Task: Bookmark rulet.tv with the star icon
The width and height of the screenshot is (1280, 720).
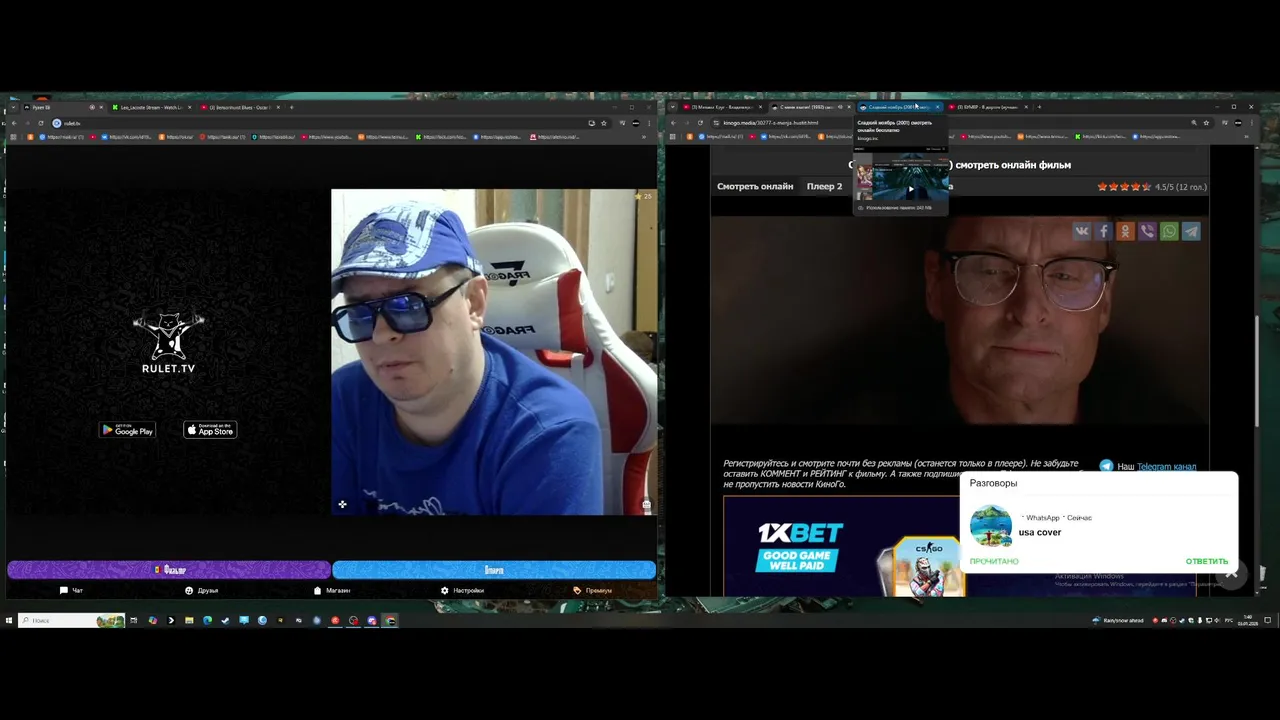Action: (x=604, y=123)
